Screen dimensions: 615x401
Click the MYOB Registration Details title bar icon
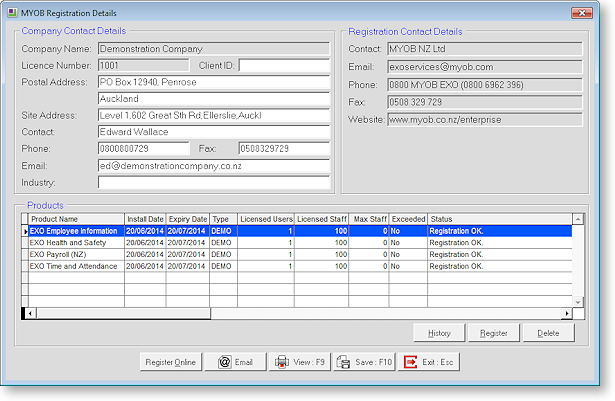pyautogui.click(x=12, y=13)
